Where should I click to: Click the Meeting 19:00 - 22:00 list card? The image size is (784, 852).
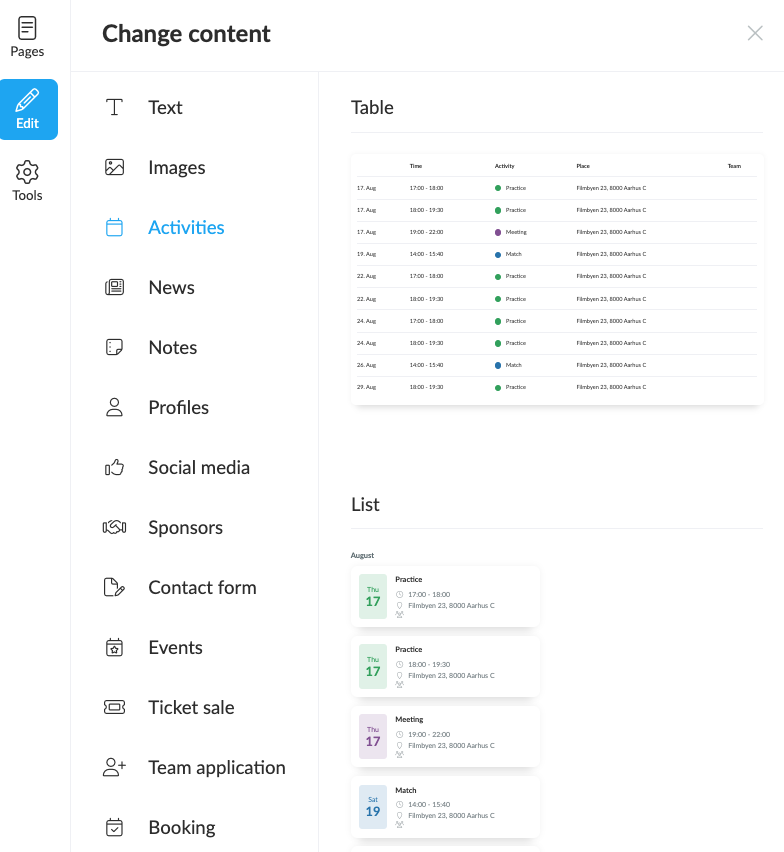(445, 736)
